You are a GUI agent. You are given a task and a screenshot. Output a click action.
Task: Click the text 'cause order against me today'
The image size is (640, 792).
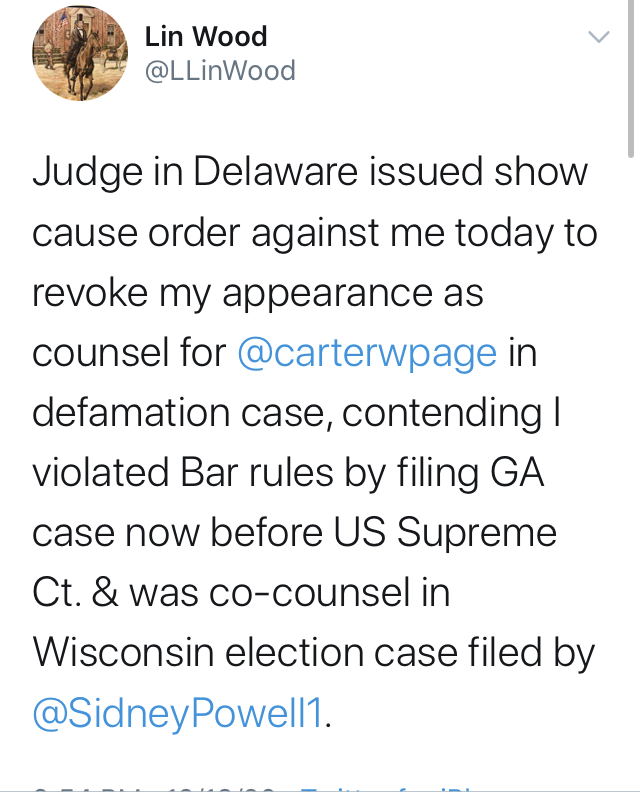tap(293, 233)
